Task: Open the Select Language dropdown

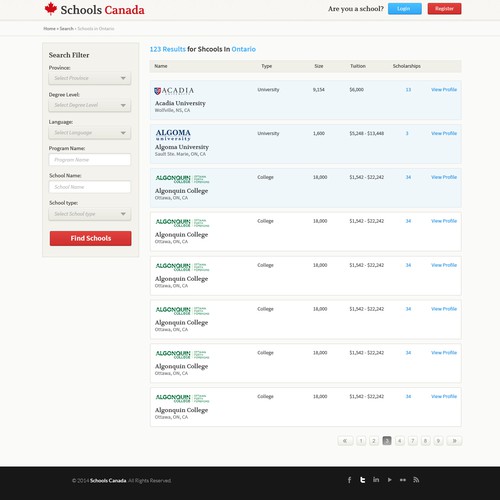Action: 90,133
